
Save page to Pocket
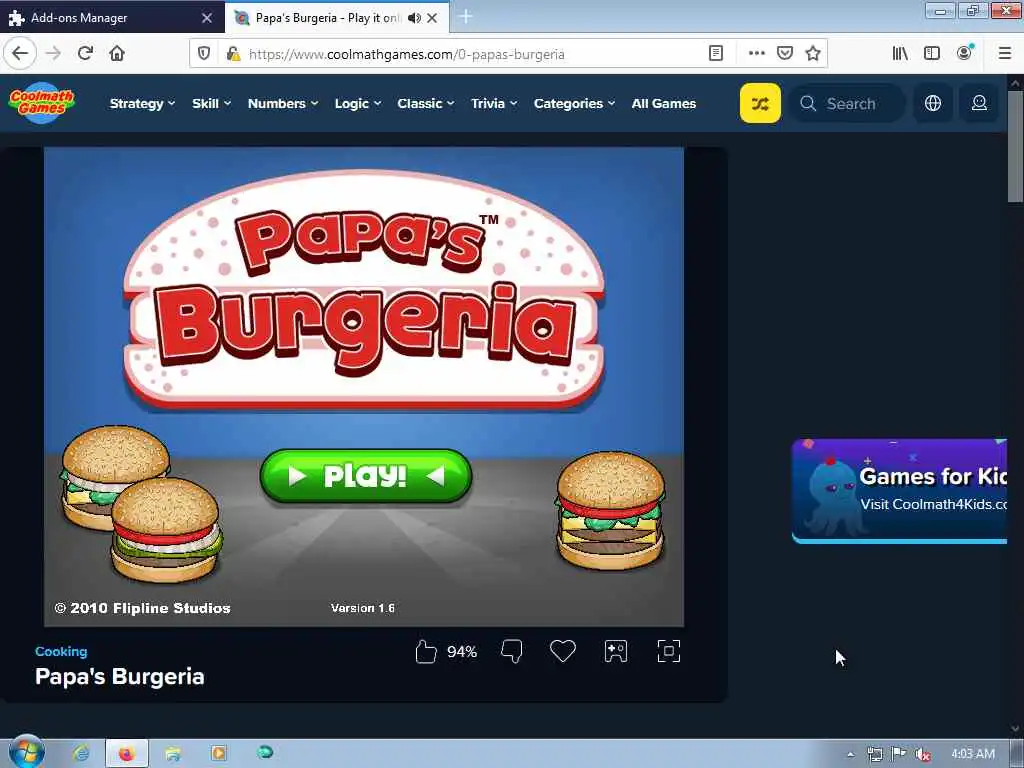coord(785,53)
